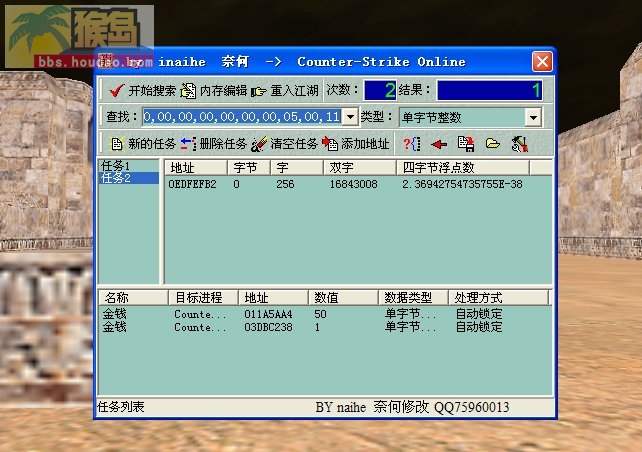Click the red checkmark search icon
Screen dimensions: 642x452
tap(117, 90)
